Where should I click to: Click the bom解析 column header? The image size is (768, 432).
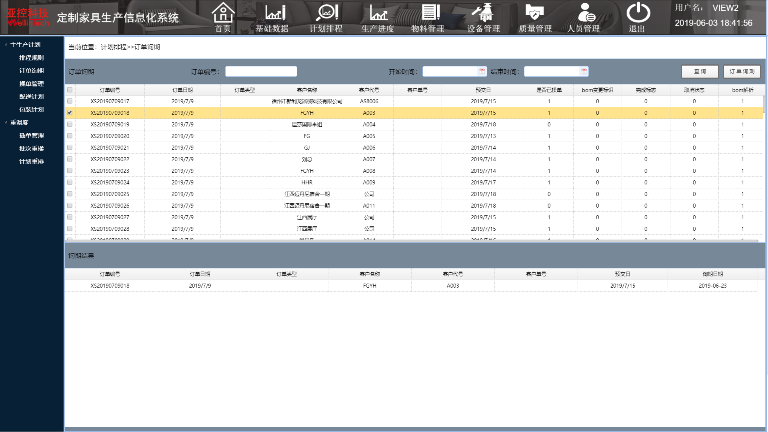(x=742, y=90)
